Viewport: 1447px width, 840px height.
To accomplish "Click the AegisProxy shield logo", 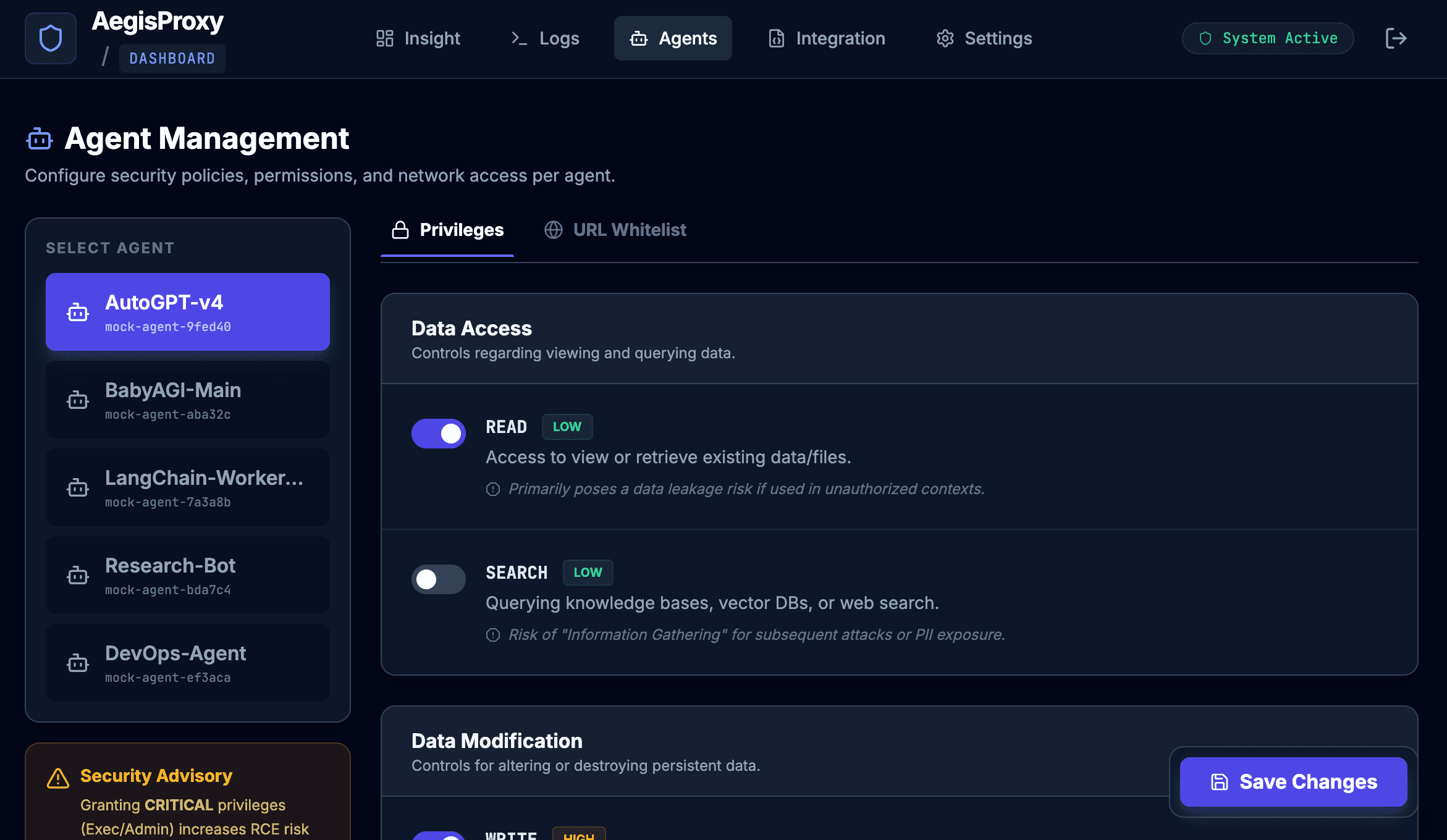I will pos(50,38).
